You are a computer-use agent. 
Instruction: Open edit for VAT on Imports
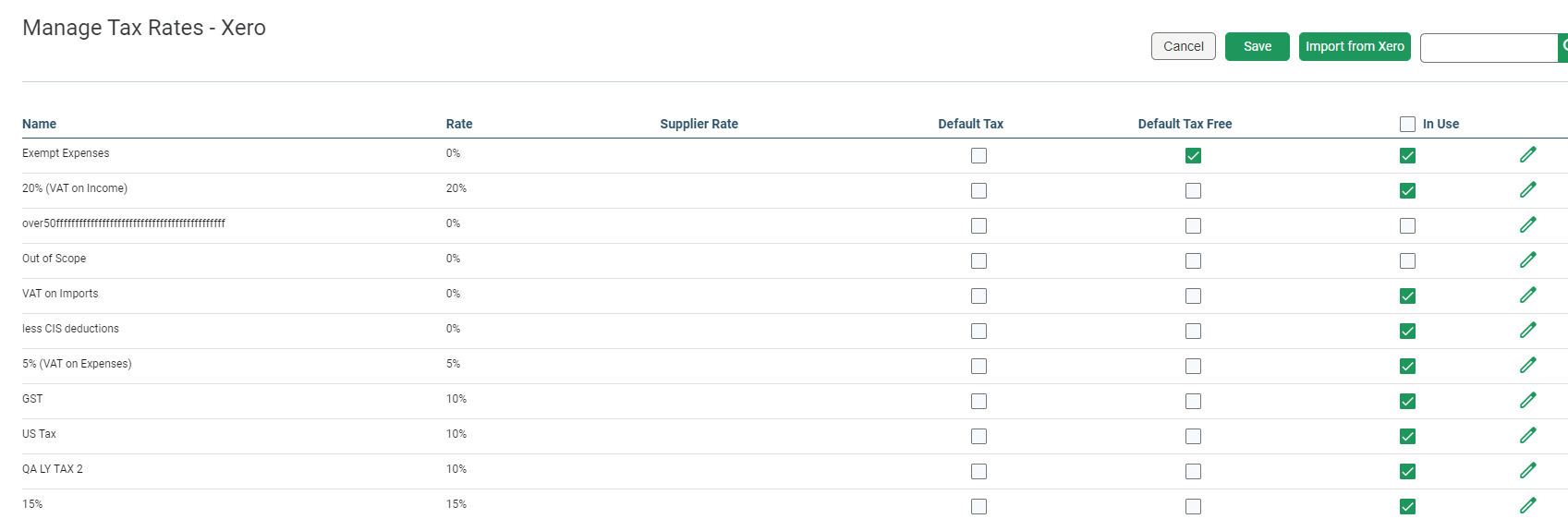pyautogui.click(x=1528, y=295)
